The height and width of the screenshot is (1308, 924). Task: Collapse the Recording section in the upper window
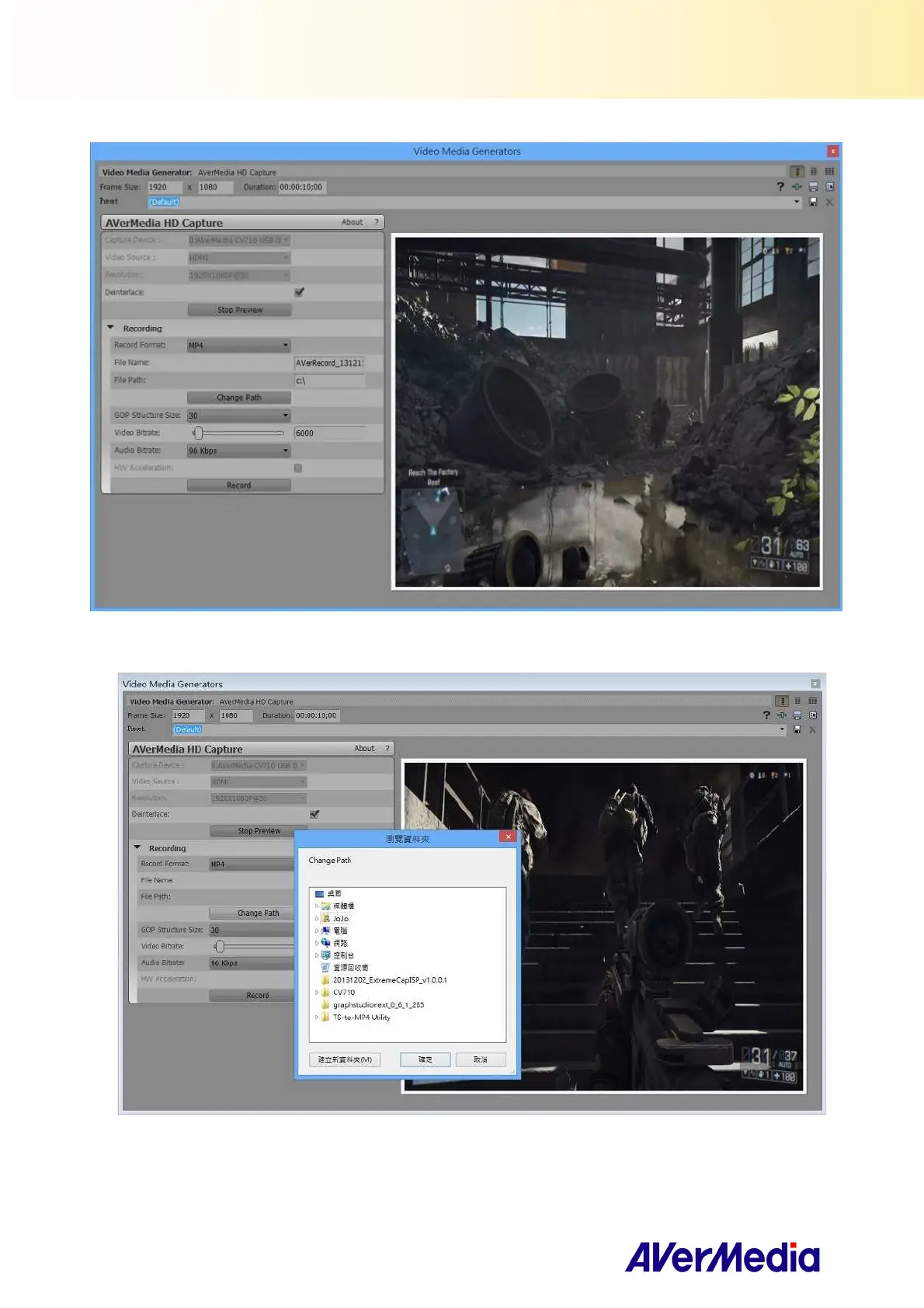[x=110, y=329]
